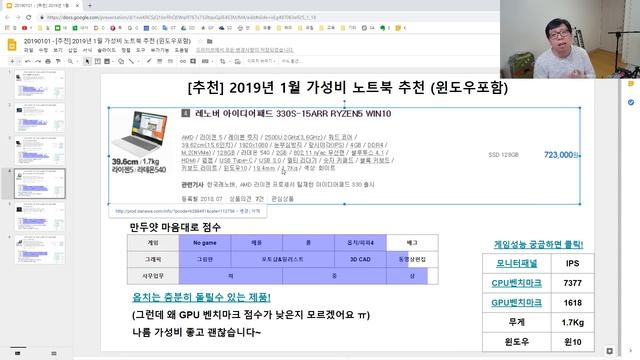The height and width of the screenshot is (360, 640).
Task: Open the border color pencil tool
Action: point(149,61)
